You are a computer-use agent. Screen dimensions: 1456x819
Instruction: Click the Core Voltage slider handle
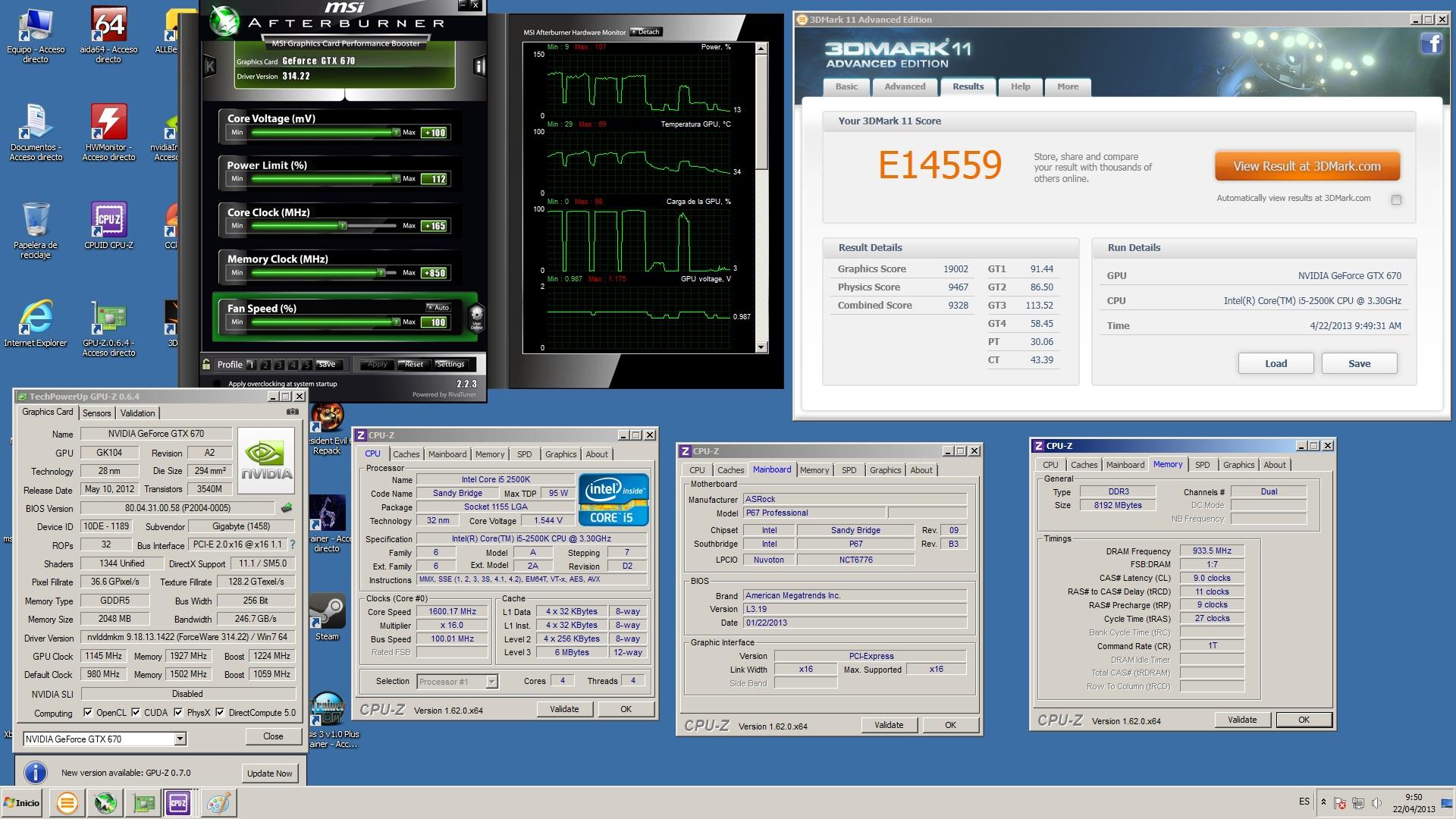(x=396, y=132)
